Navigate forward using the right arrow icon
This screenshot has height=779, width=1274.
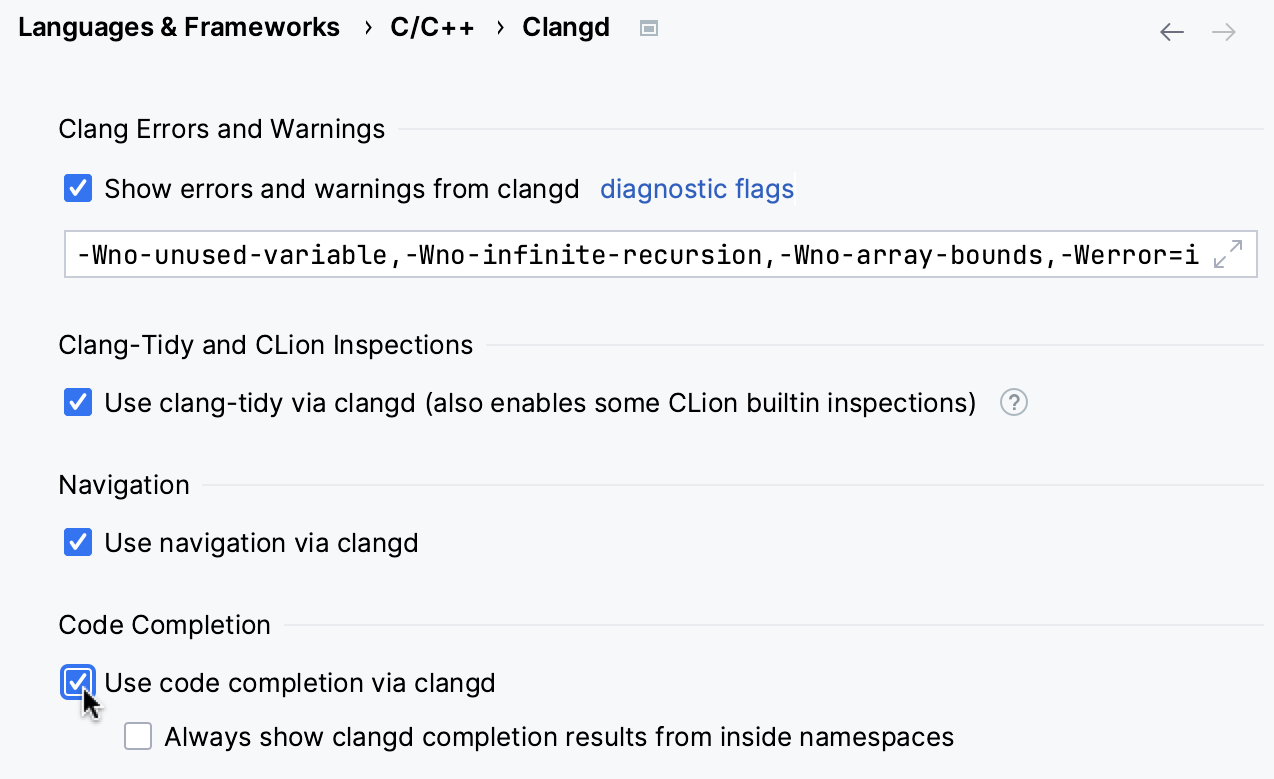[1223, 32]
